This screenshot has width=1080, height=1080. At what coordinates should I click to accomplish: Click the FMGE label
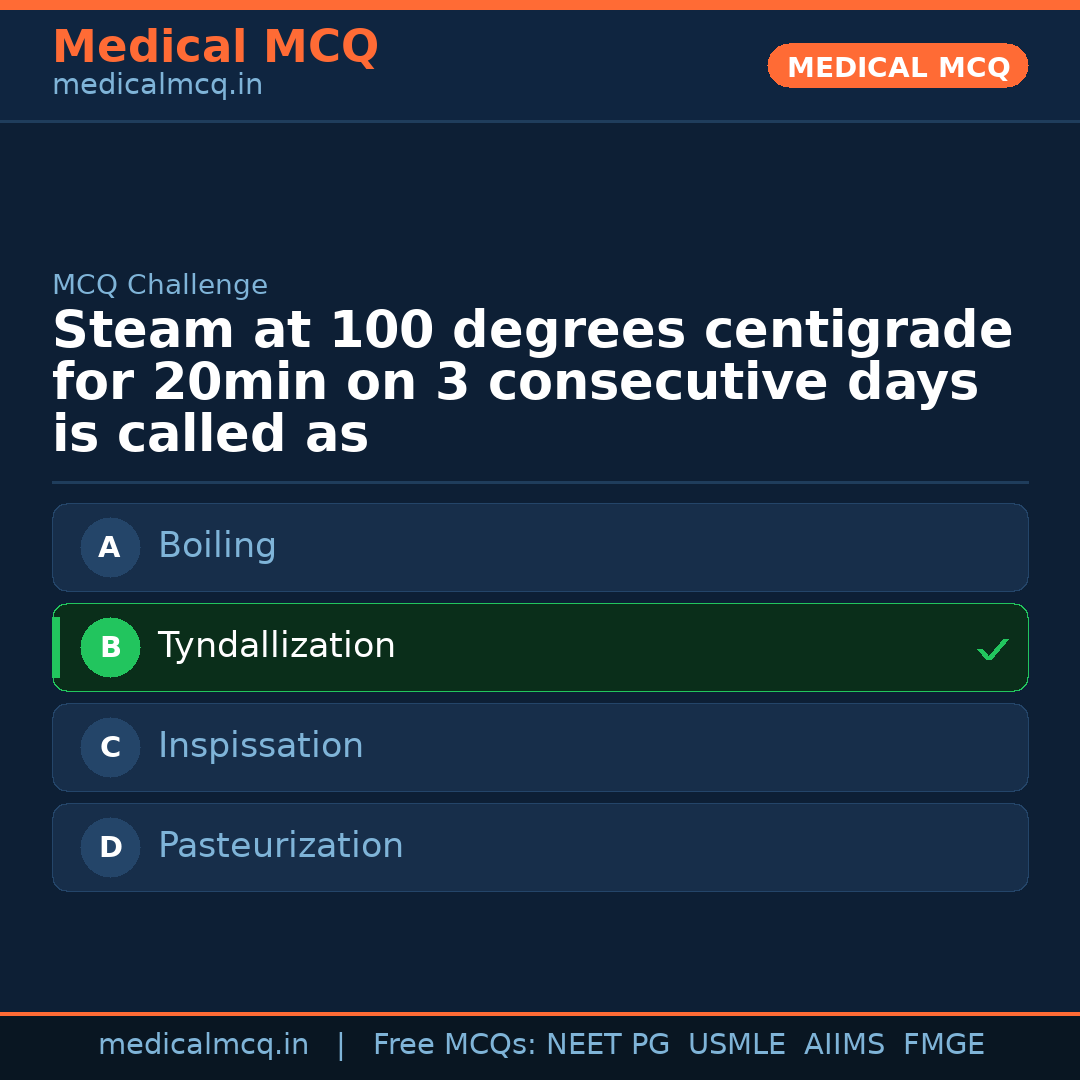pyautogui.click(x=943, y=1044)
